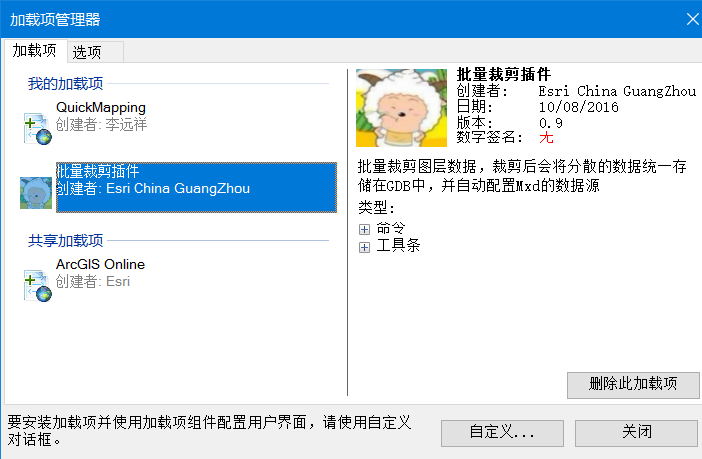The image size is (702, 459).
Task: Click the 批量裁剪插件 bold title
Action: click(x=504, y=74)
